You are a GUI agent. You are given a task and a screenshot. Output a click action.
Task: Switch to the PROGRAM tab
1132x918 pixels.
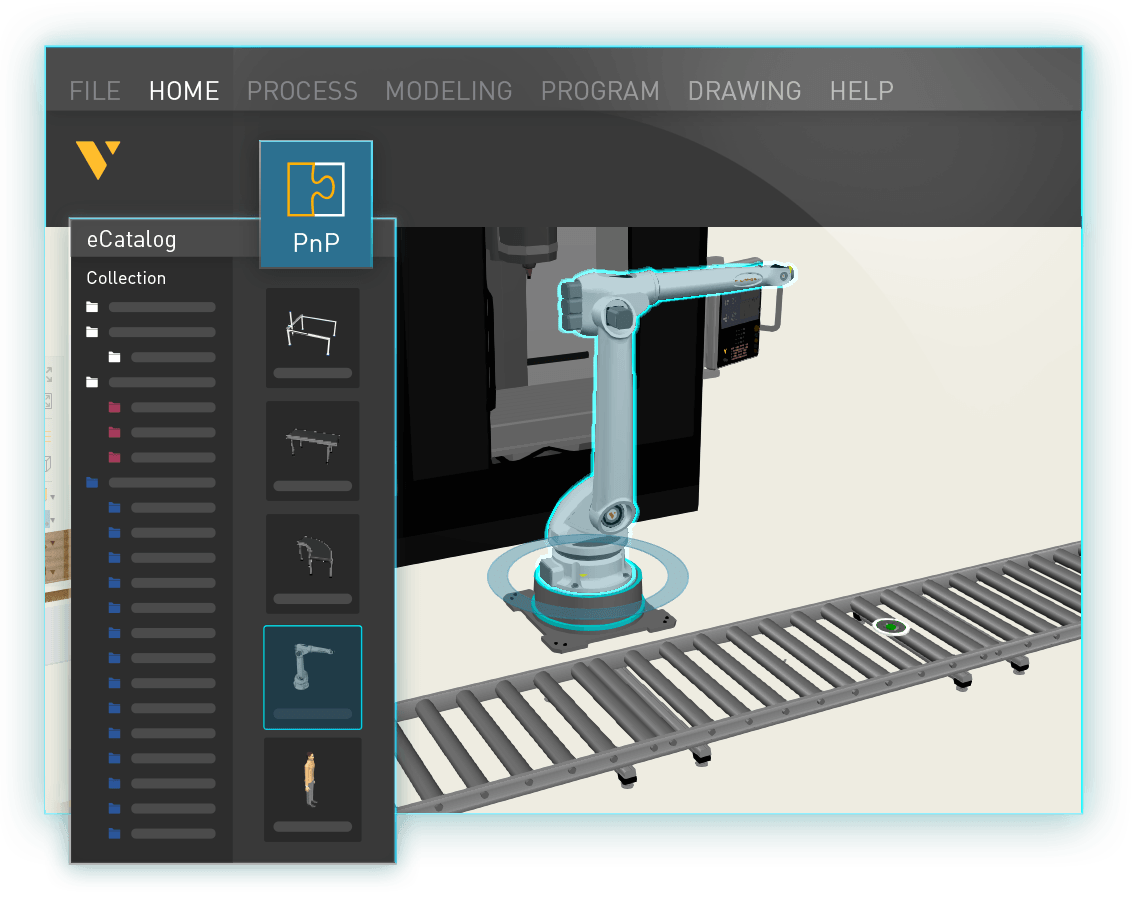coord(600,91)
